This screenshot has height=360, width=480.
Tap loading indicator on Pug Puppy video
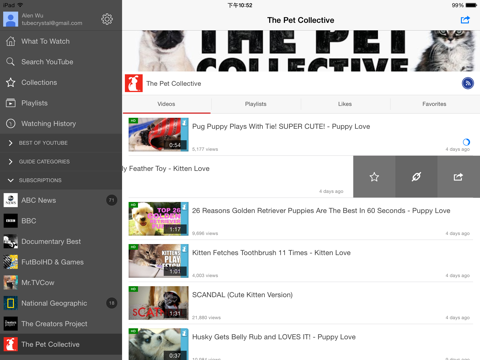coord(466,142)
